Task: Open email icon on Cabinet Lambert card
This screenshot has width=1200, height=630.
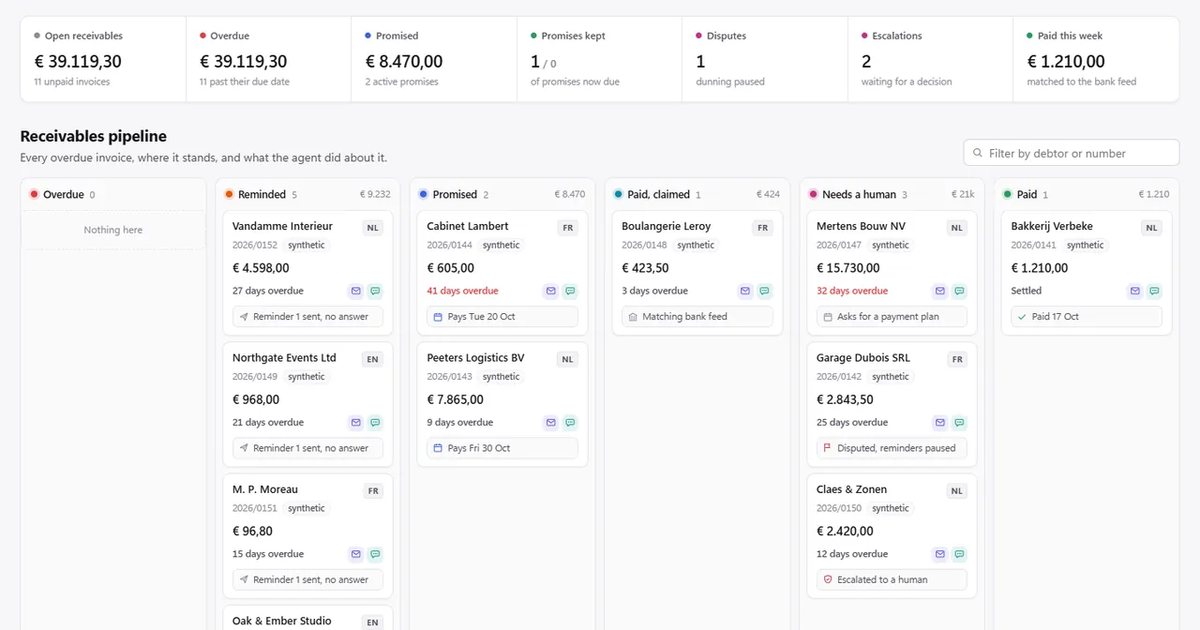Action: pos(550,291)
